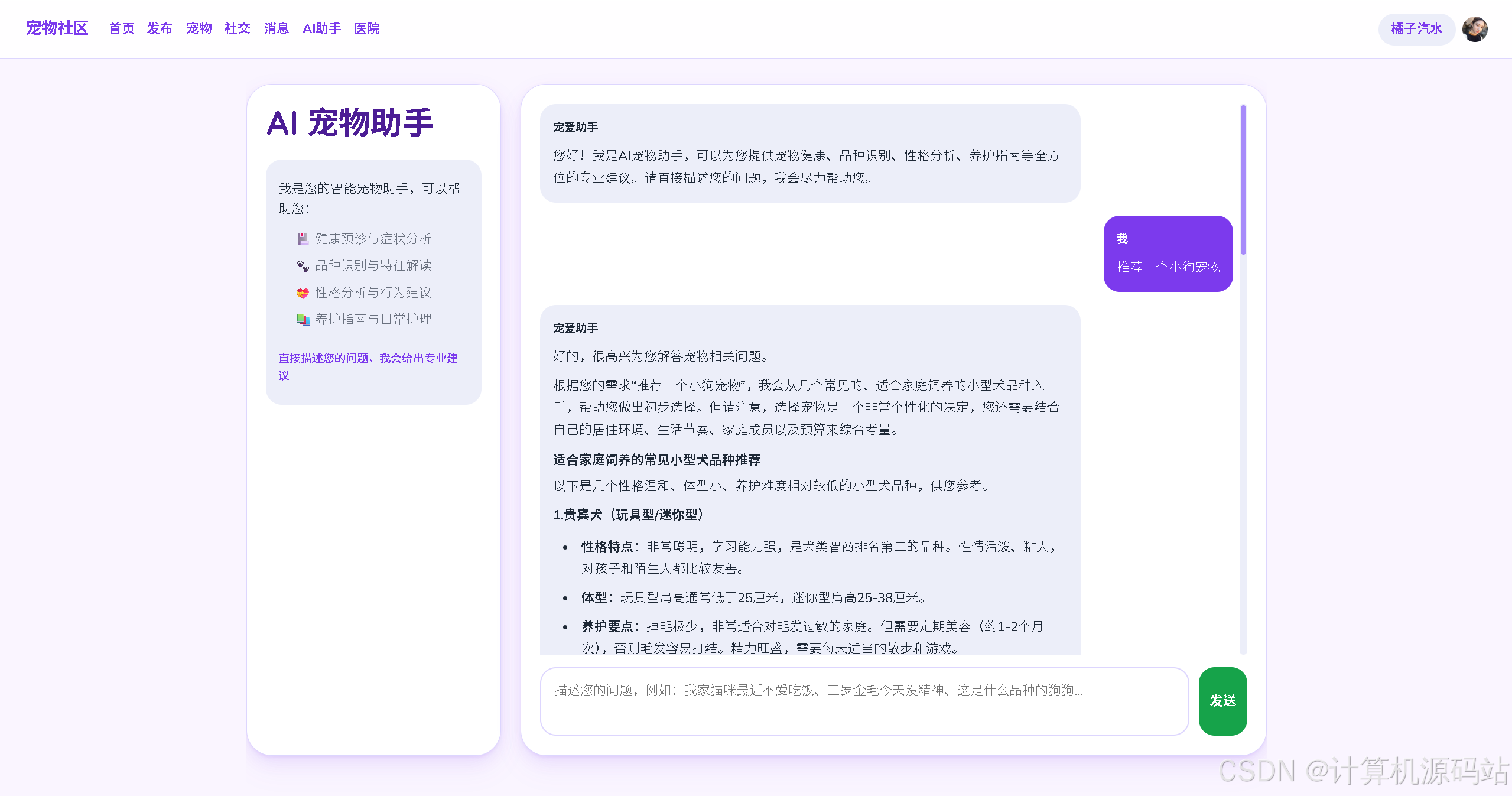The image size is (1512, 796).
Task: Click the 适合家庭饲养的常见小型犬品种推荐 heading
Action: coord(657,460)
